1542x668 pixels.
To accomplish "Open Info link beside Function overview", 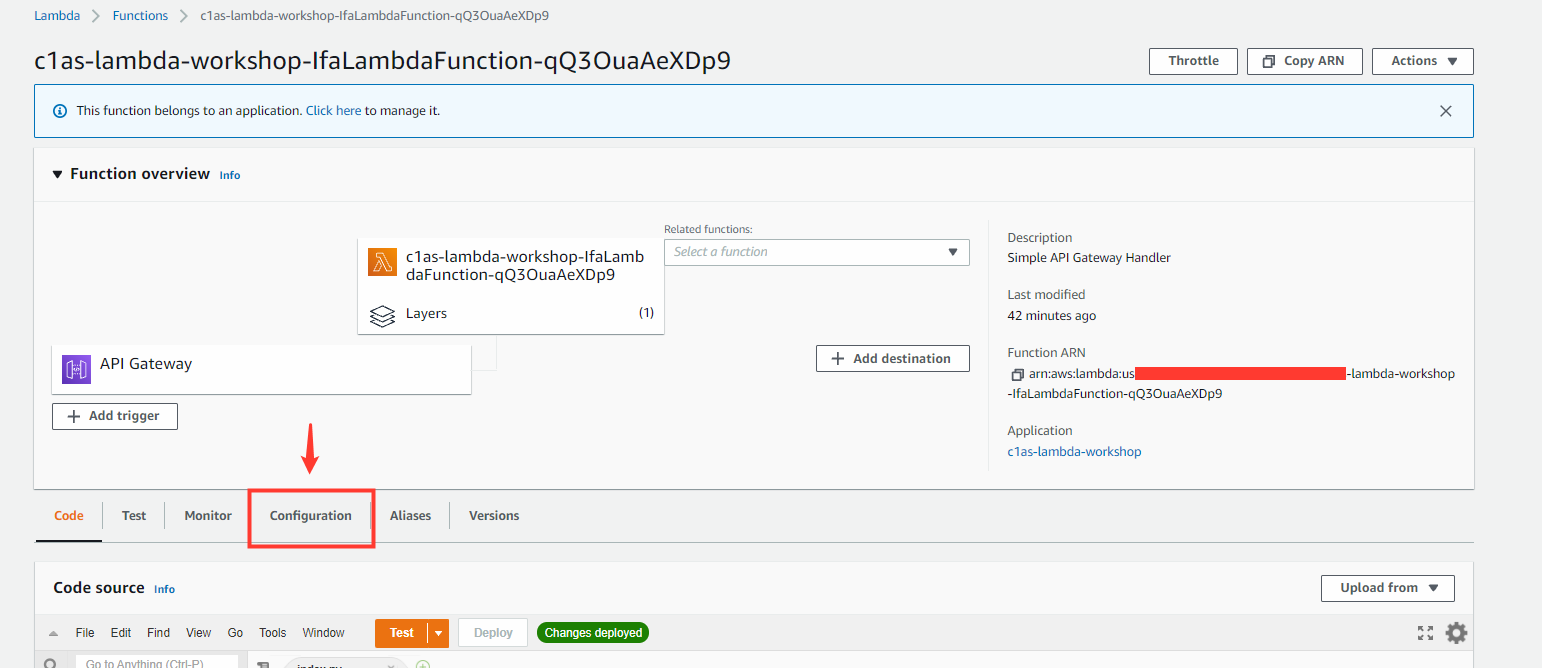I will (230, 175).
